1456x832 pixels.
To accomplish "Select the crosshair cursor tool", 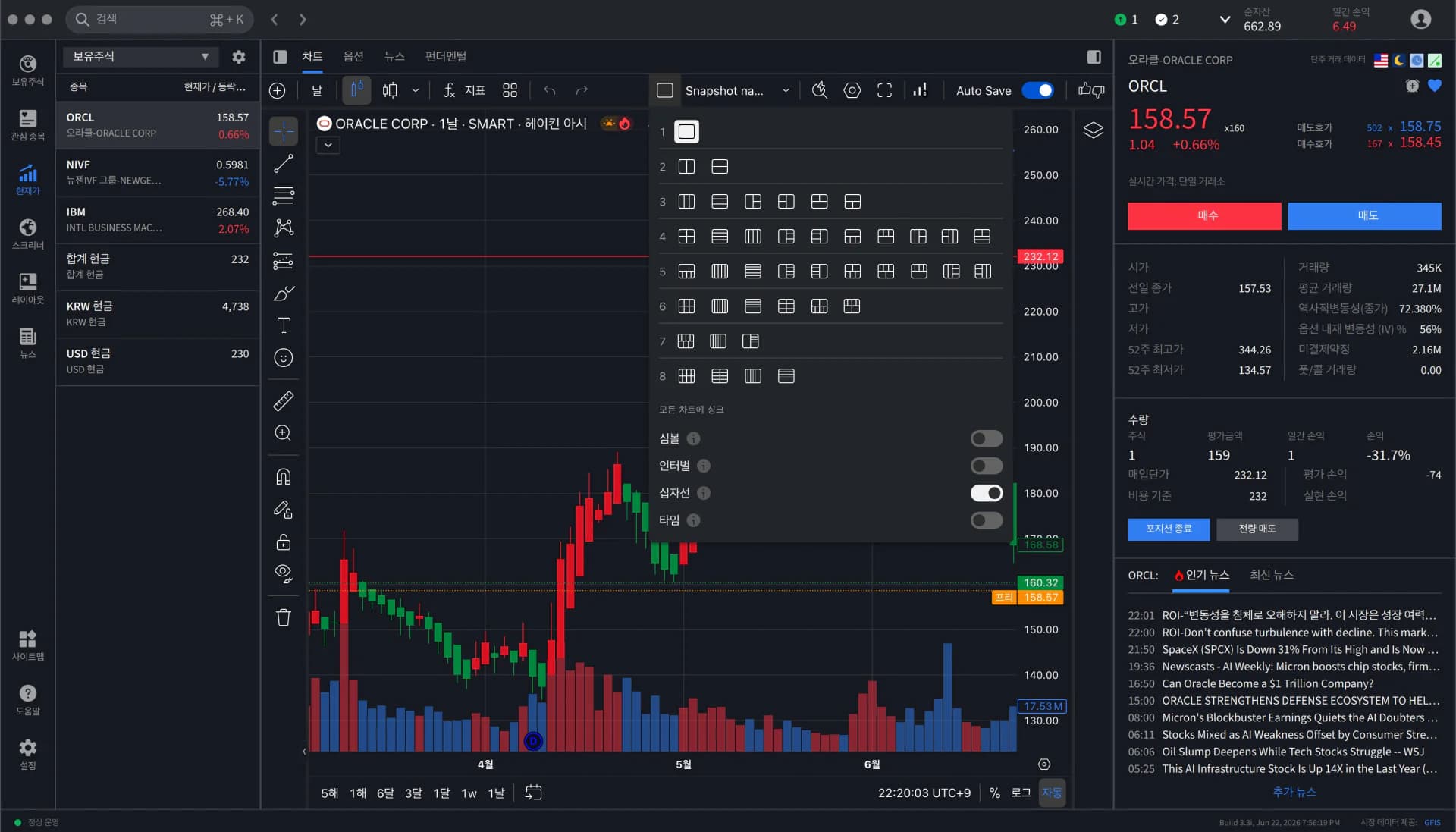I will click(x=284, y=131).
